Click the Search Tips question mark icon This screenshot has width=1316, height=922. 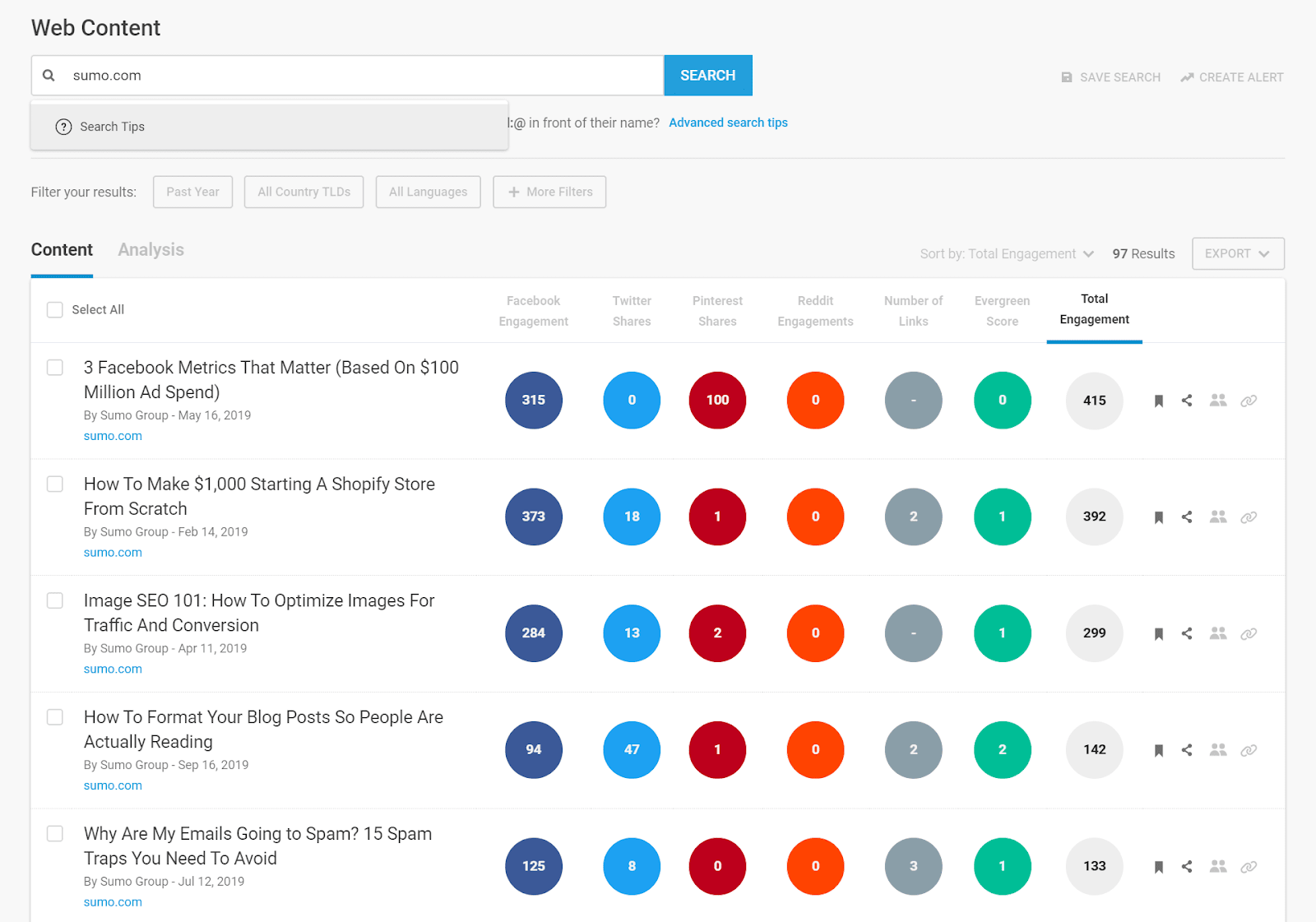pos(63,127)
